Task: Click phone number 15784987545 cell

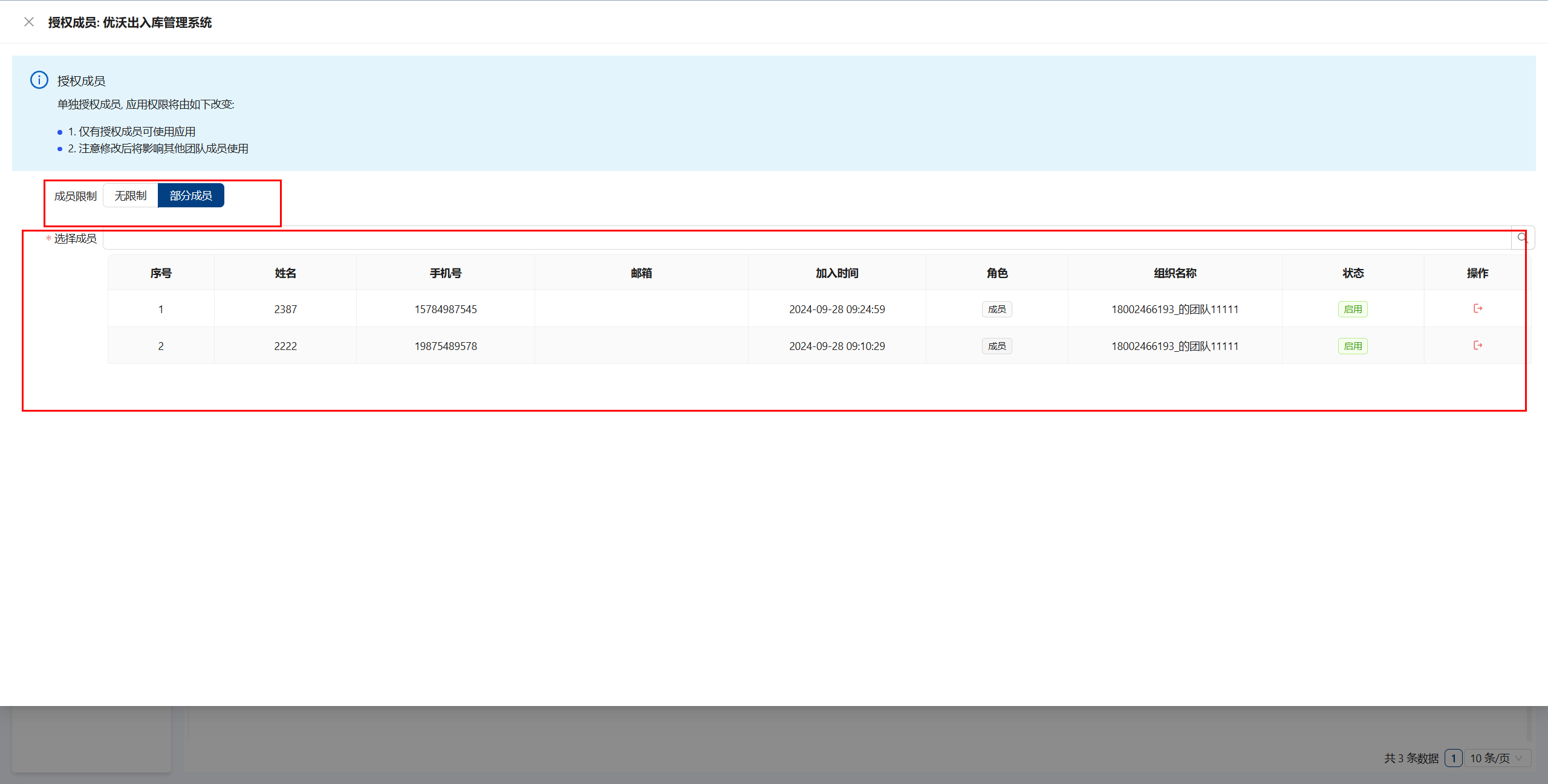Action: tap(446, 309)
